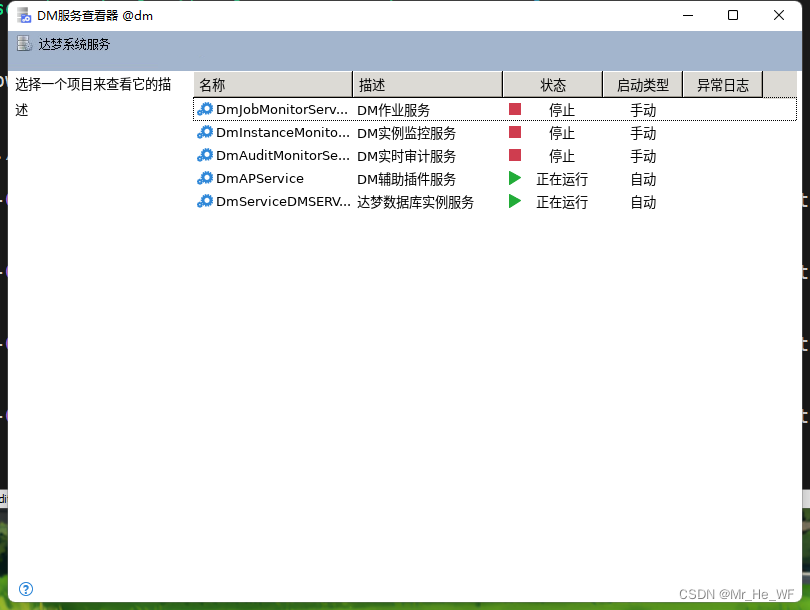This screenshot has width=810, height=610.
Task: Select the DmJobMonitorServ... service name
Action: click(282, 110)
